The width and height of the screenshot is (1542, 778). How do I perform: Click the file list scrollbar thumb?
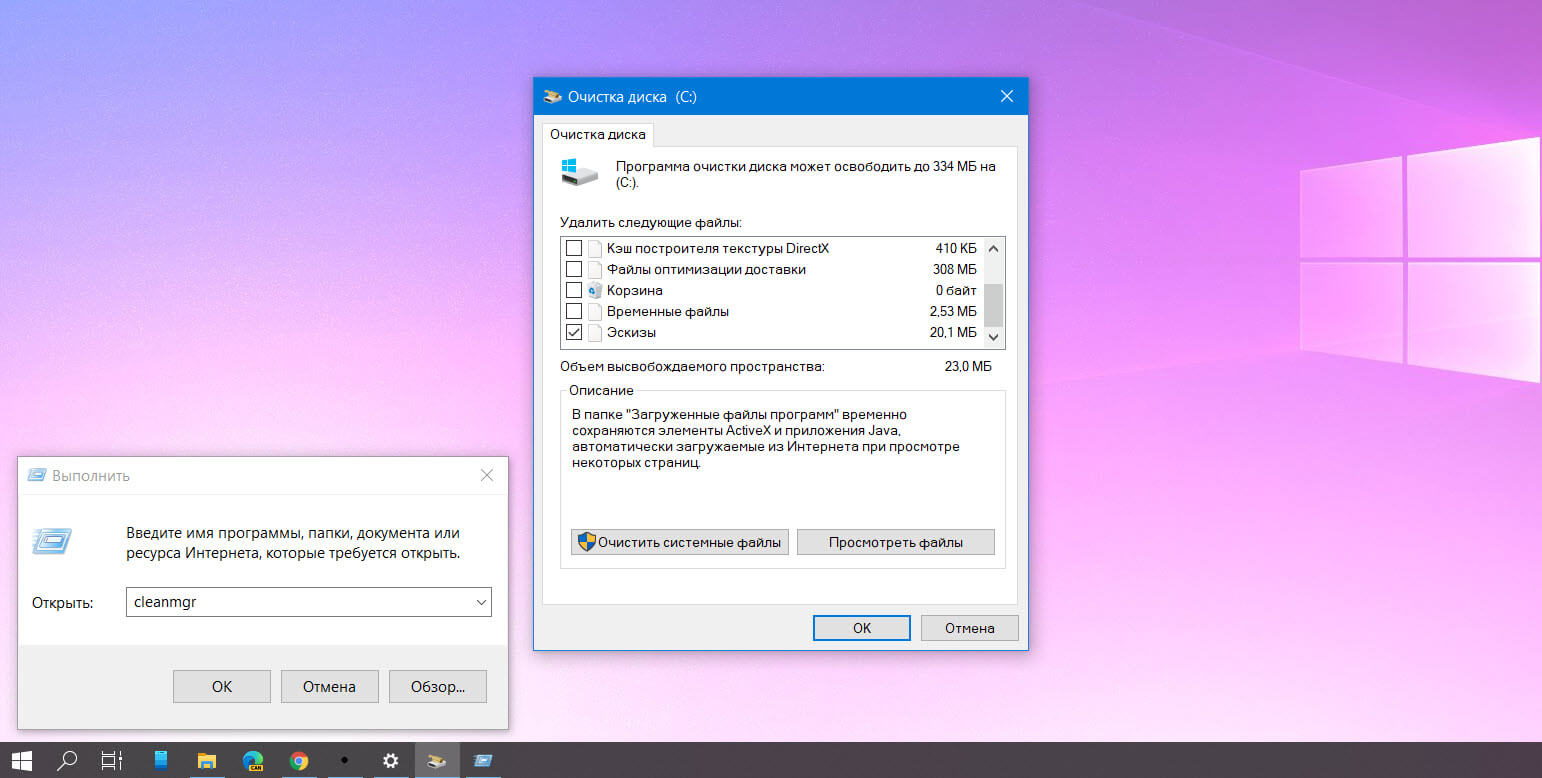(994, 305)
